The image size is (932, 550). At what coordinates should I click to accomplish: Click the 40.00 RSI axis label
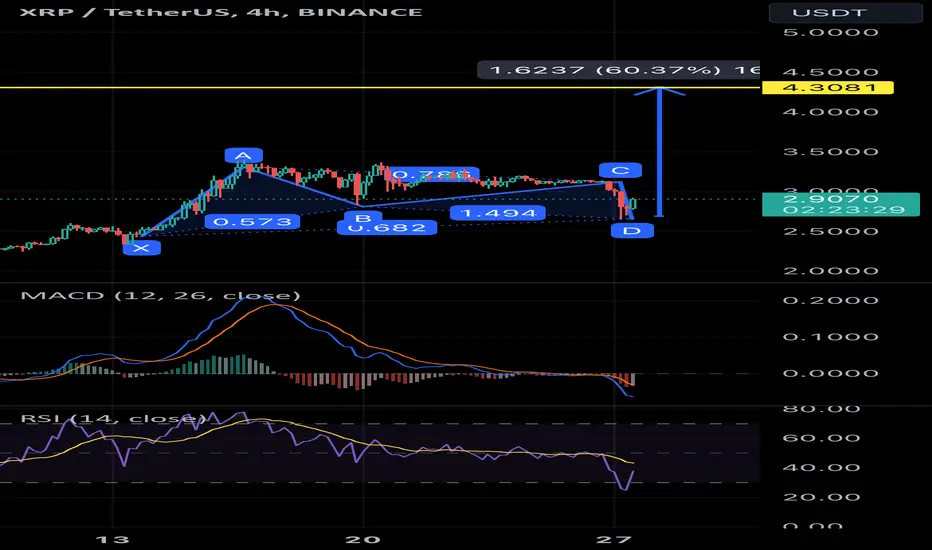pyautogui.click(x=821, y=467)
